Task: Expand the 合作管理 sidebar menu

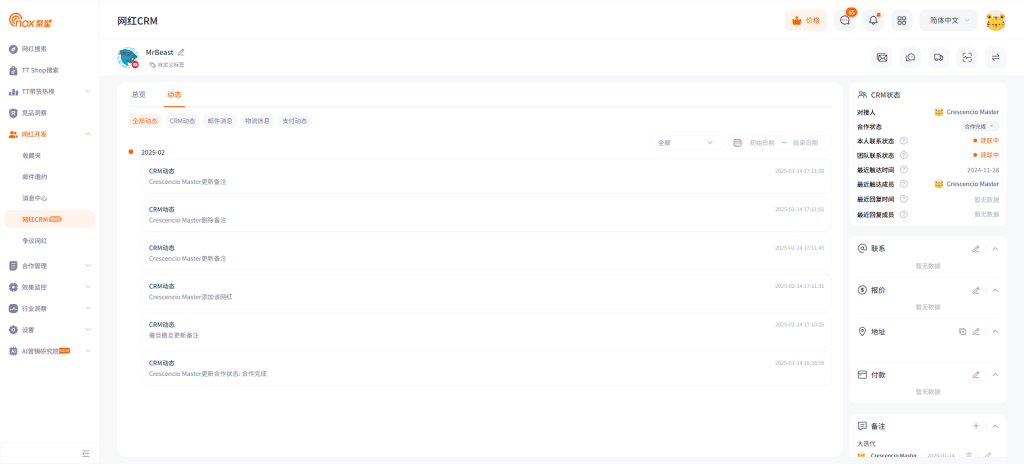Action: pos(48,266)
